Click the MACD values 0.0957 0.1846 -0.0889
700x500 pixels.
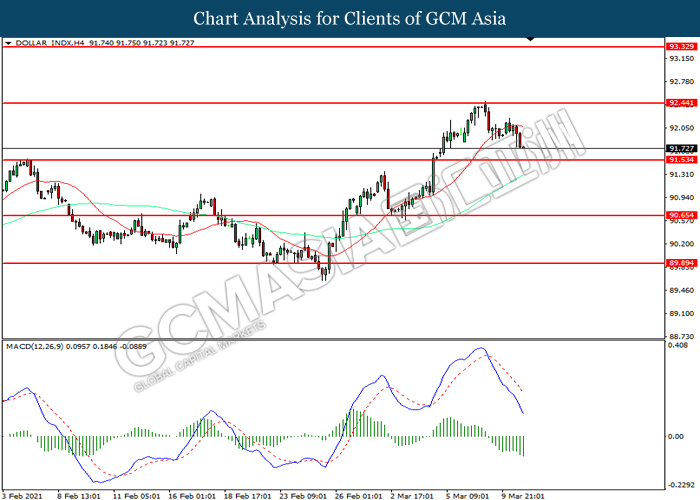pos(106,346)
